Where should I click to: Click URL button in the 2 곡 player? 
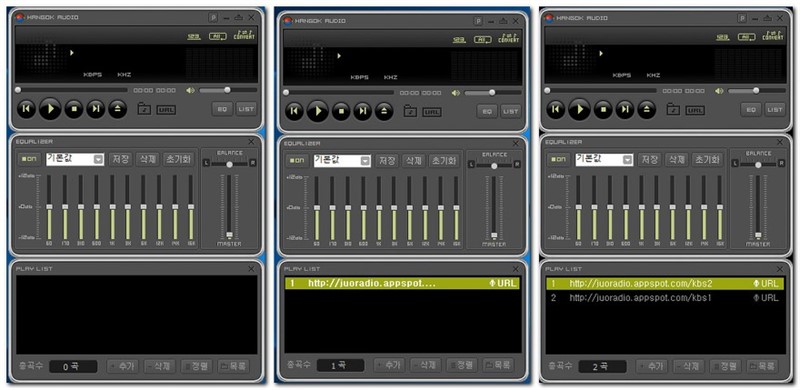point(695,110)
